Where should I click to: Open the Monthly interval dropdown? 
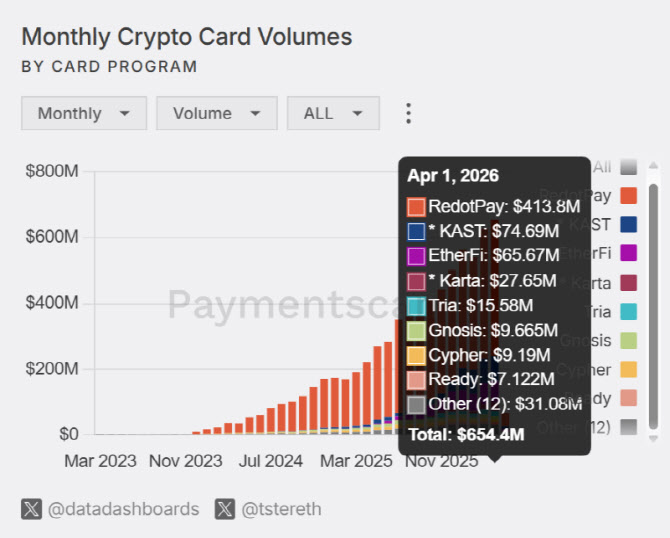pyautogui.click(x=84, y=113)
